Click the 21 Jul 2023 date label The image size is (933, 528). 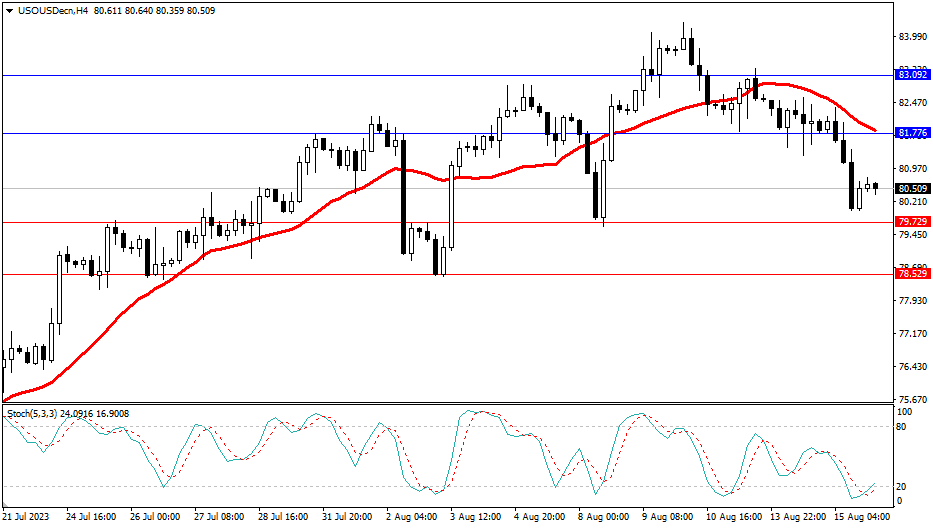(27, 517)
